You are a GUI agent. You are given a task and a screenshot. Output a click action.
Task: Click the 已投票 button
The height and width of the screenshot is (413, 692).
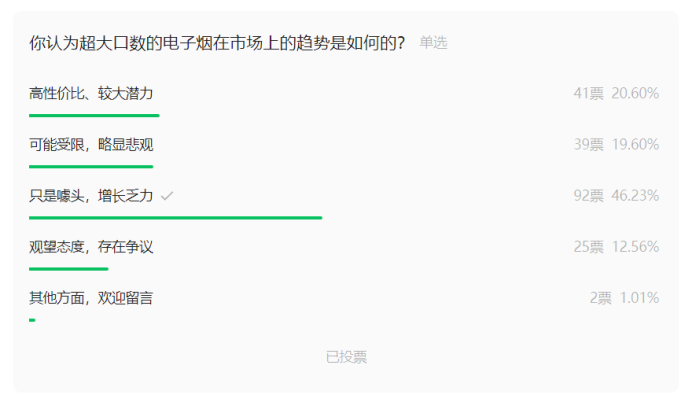point(346,357)
